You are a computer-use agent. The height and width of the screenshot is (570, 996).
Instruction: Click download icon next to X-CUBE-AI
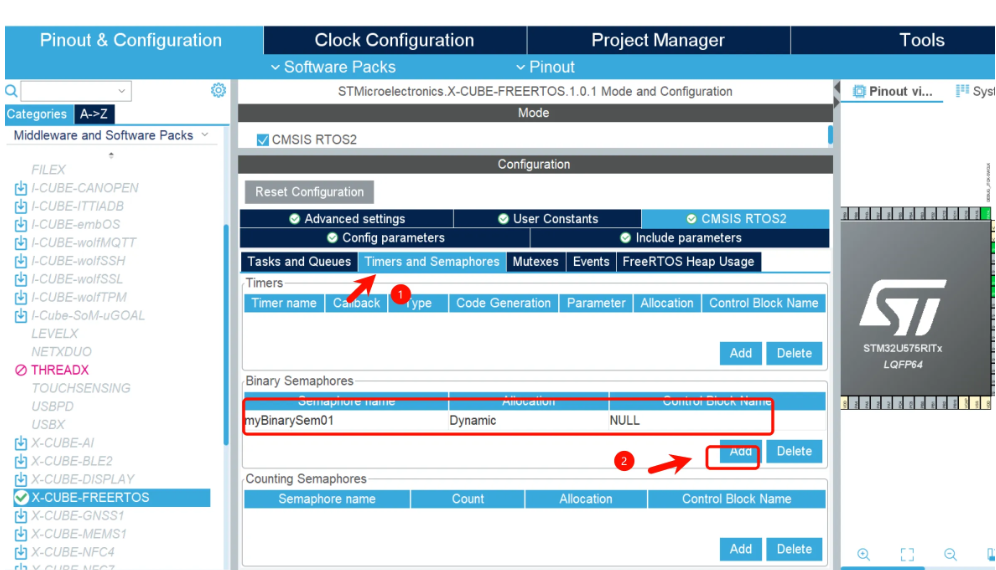click(x=21, y=443)
